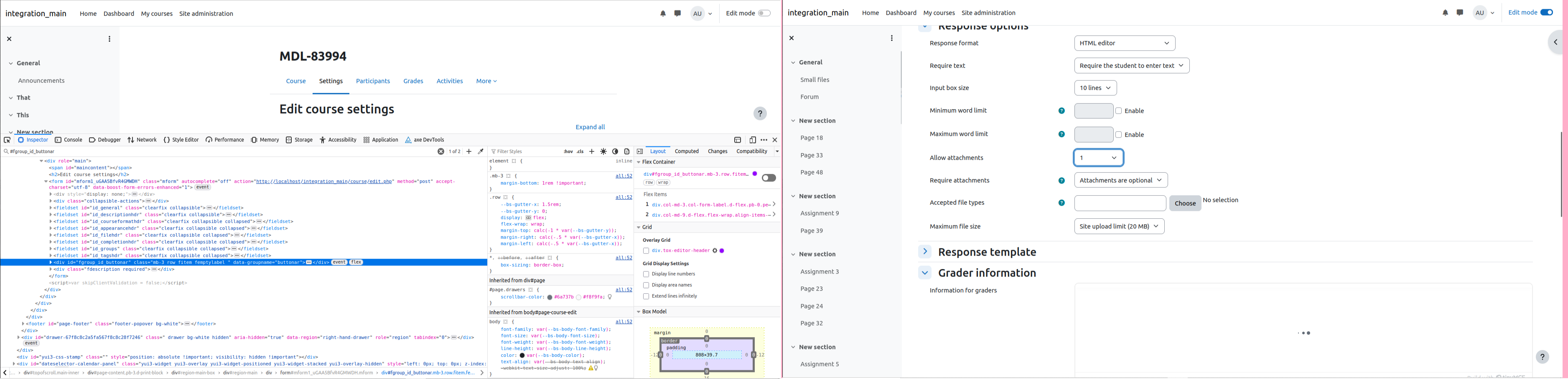
Task: Close the course index drawer in right window
Action: [x=791, y=38]
